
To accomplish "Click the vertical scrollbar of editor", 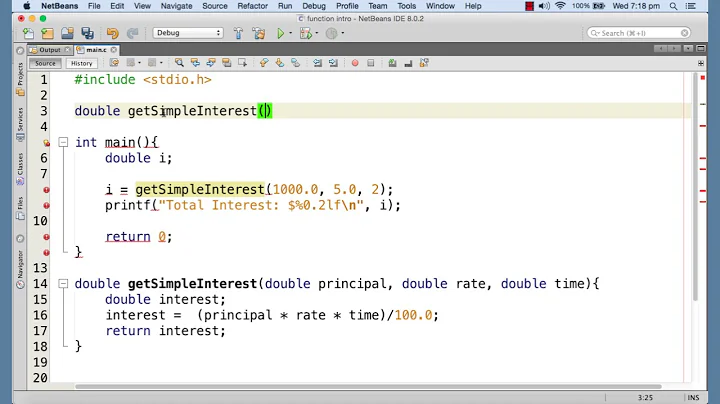I will (x=695, y=187).
